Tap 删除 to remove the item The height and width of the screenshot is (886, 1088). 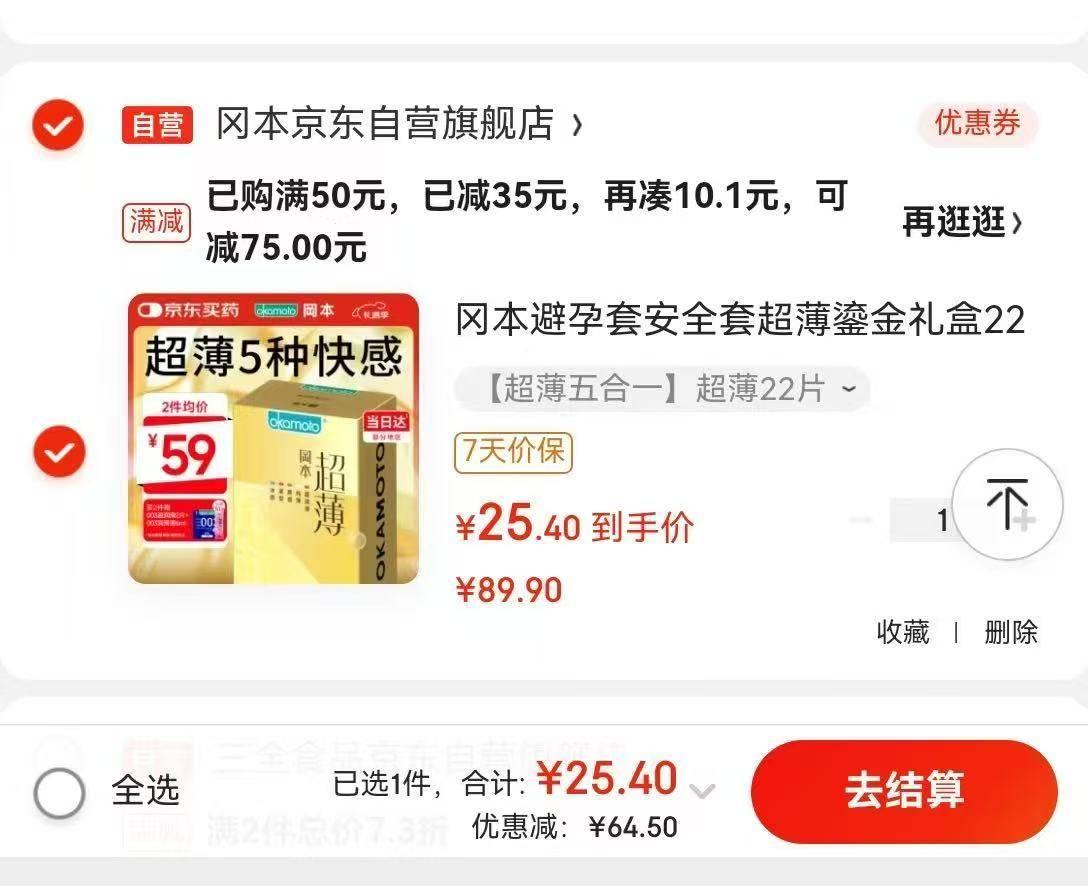(x=1010, y=632)
